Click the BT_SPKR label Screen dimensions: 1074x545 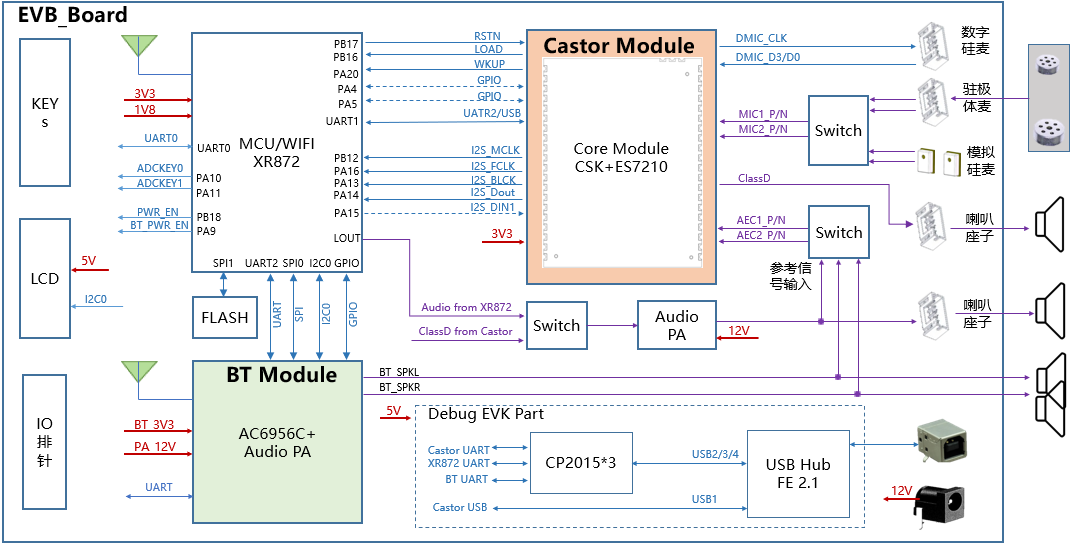point(400,388)
